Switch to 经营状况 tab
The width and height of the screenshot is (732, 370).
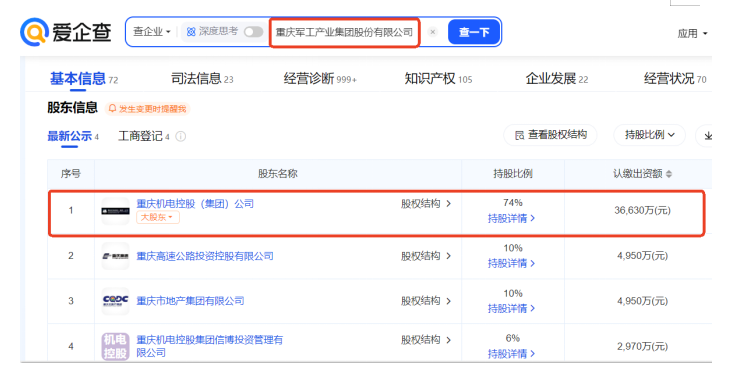click(x=675, y=79)
